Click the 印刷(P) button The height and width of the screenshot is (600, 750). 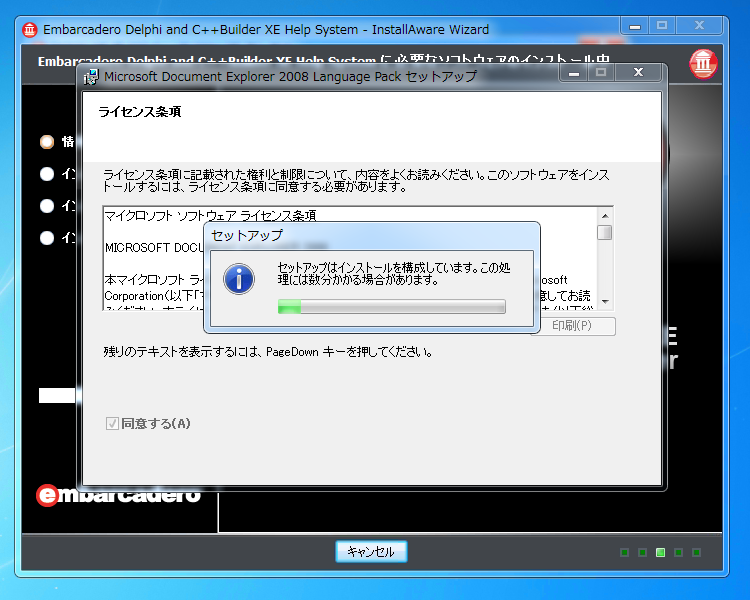click(x=573, y=326)
